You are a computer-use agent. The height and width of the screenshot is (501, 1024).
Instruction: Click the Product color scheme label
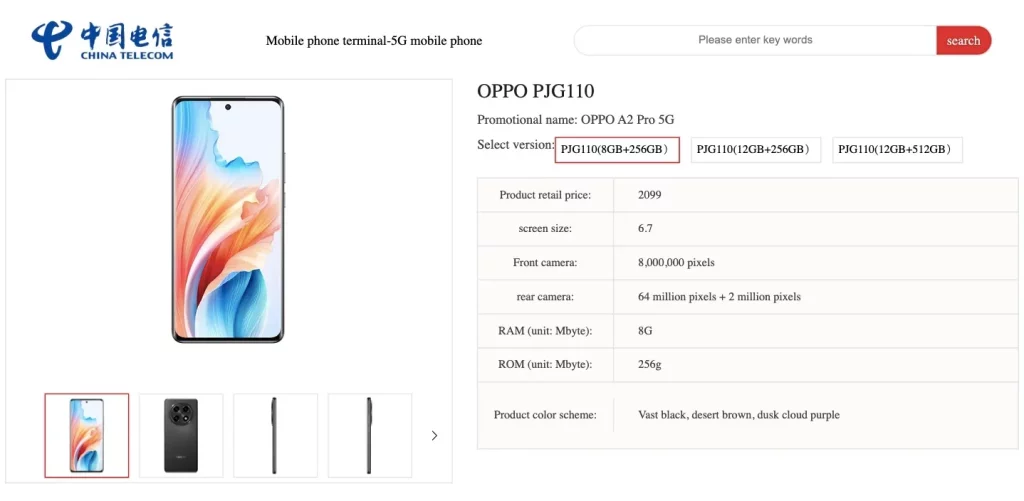(545, 415)
